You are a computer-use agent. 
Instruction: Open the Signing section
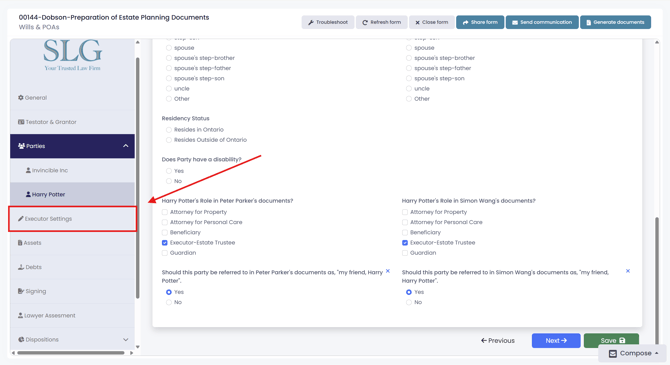72,291
